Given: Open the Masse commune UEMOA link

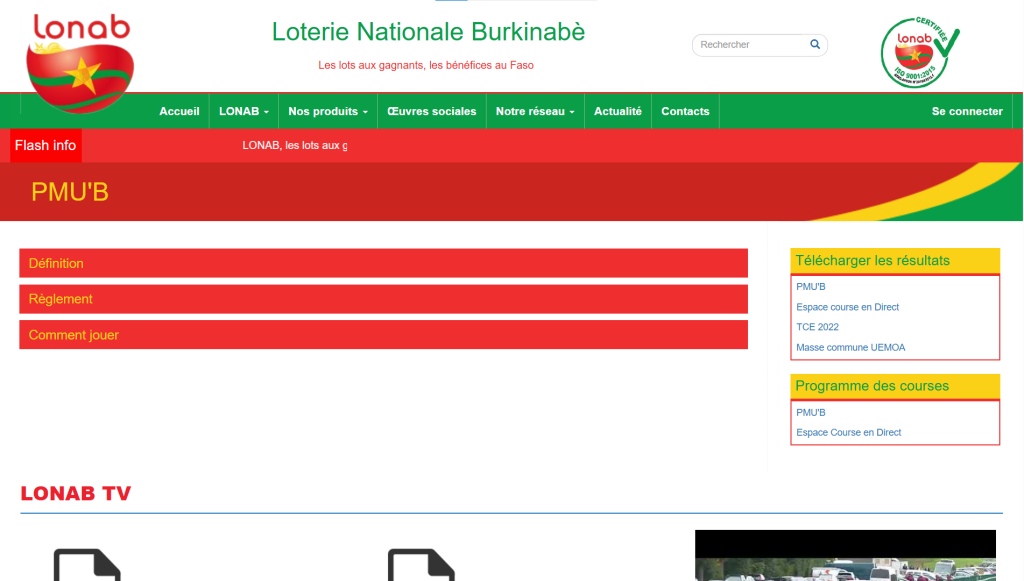Looking at the screenshot, I should coord(850,347).
